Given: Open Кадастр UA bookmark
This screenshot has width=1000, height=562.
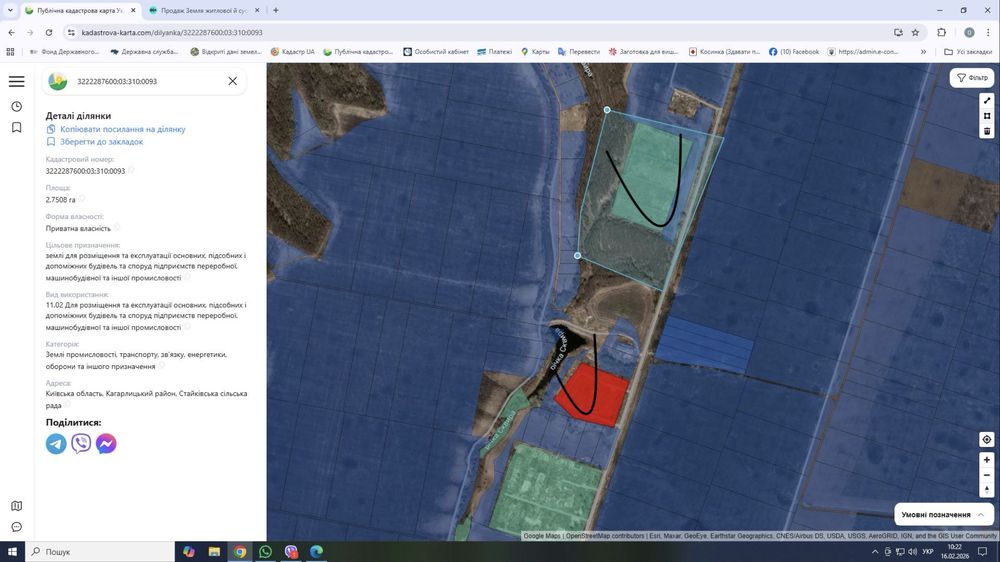Looking at the screenshot, I should pyautogui.click(x=293, y=52).
